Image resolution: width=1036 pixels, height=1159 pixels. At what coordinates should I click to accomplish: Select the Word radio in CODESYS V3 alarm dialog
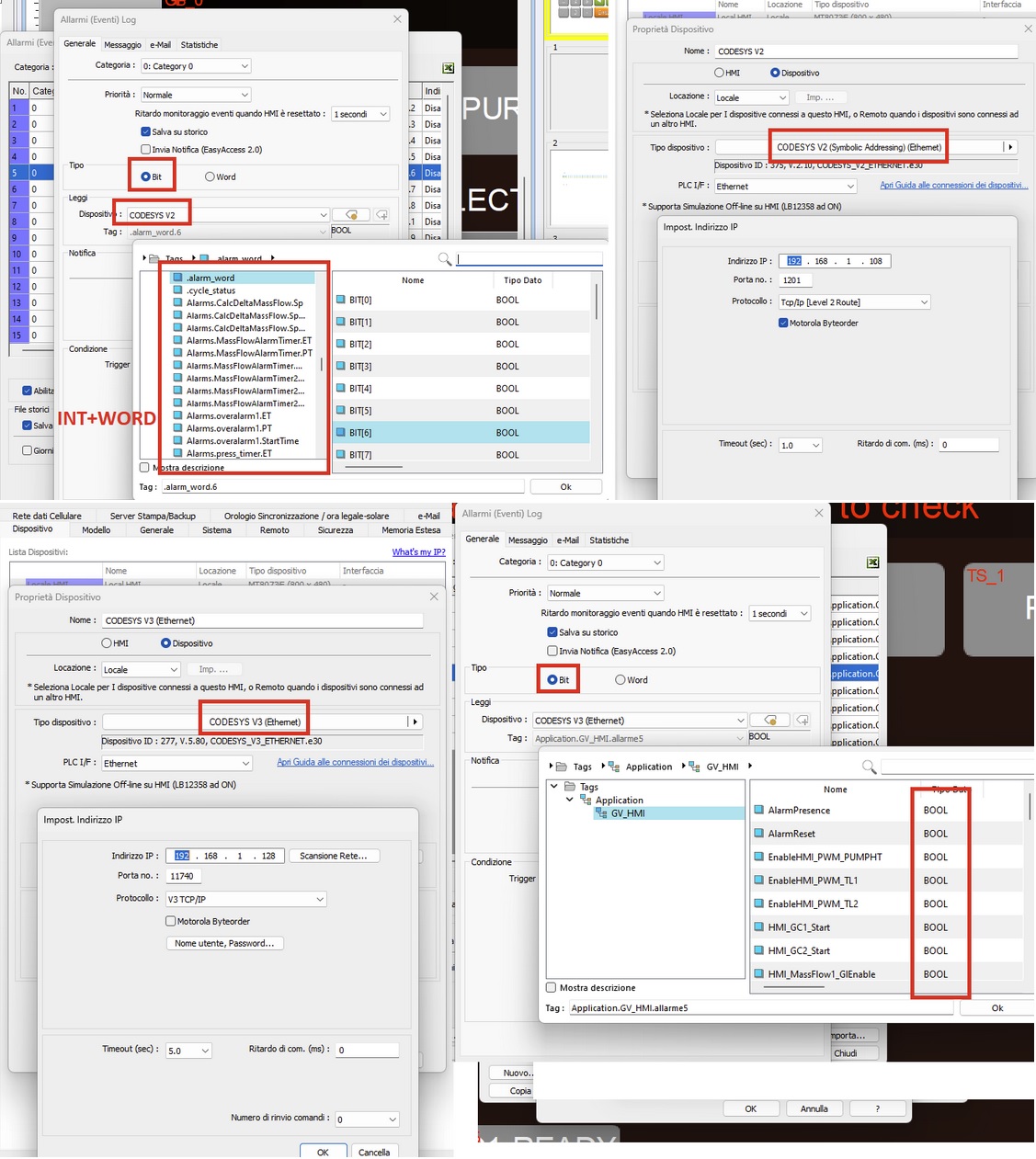point(620,680)
